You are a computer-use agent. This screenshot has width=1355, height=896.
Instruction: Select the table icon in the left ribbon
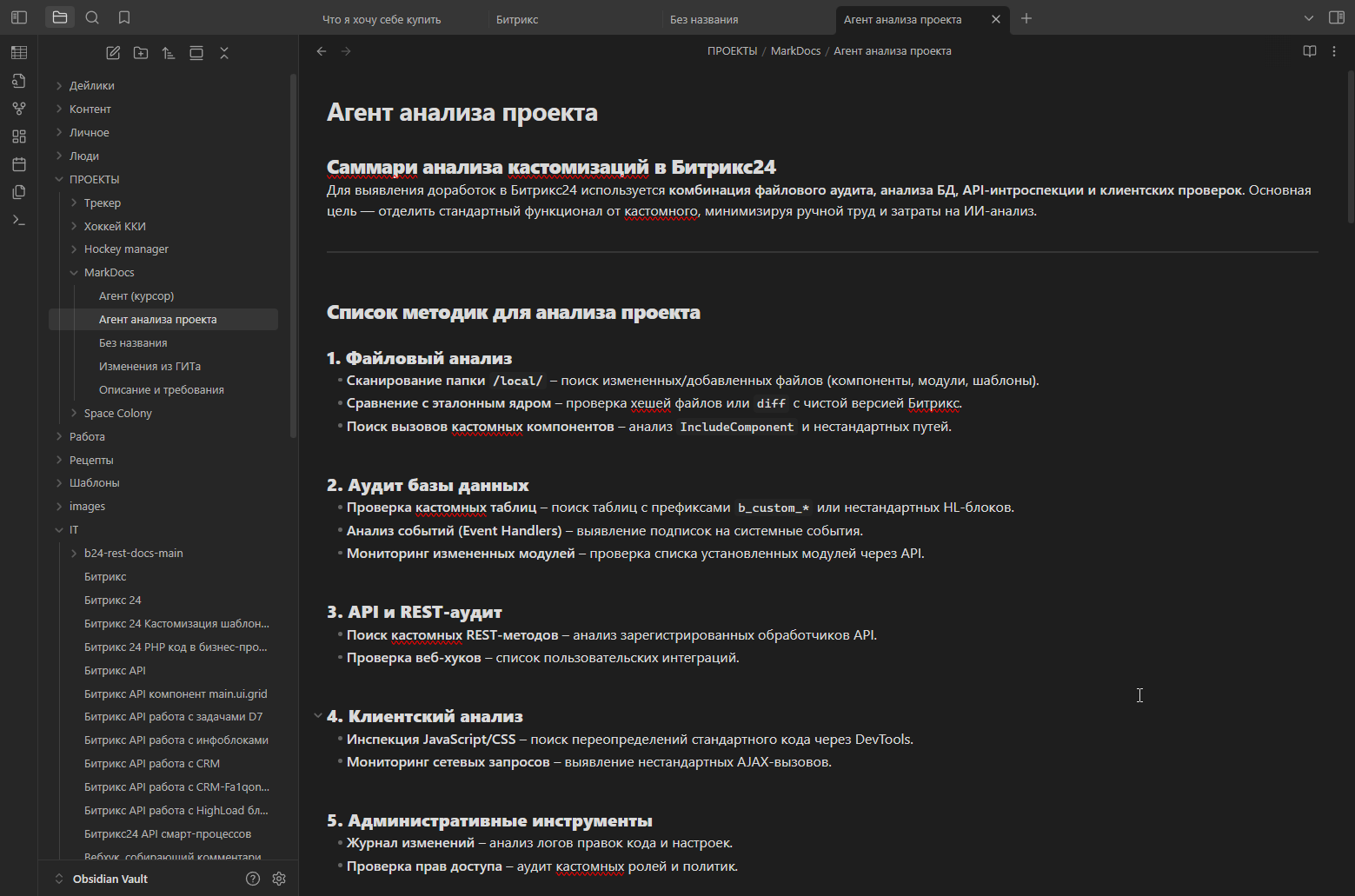point(18,52)
